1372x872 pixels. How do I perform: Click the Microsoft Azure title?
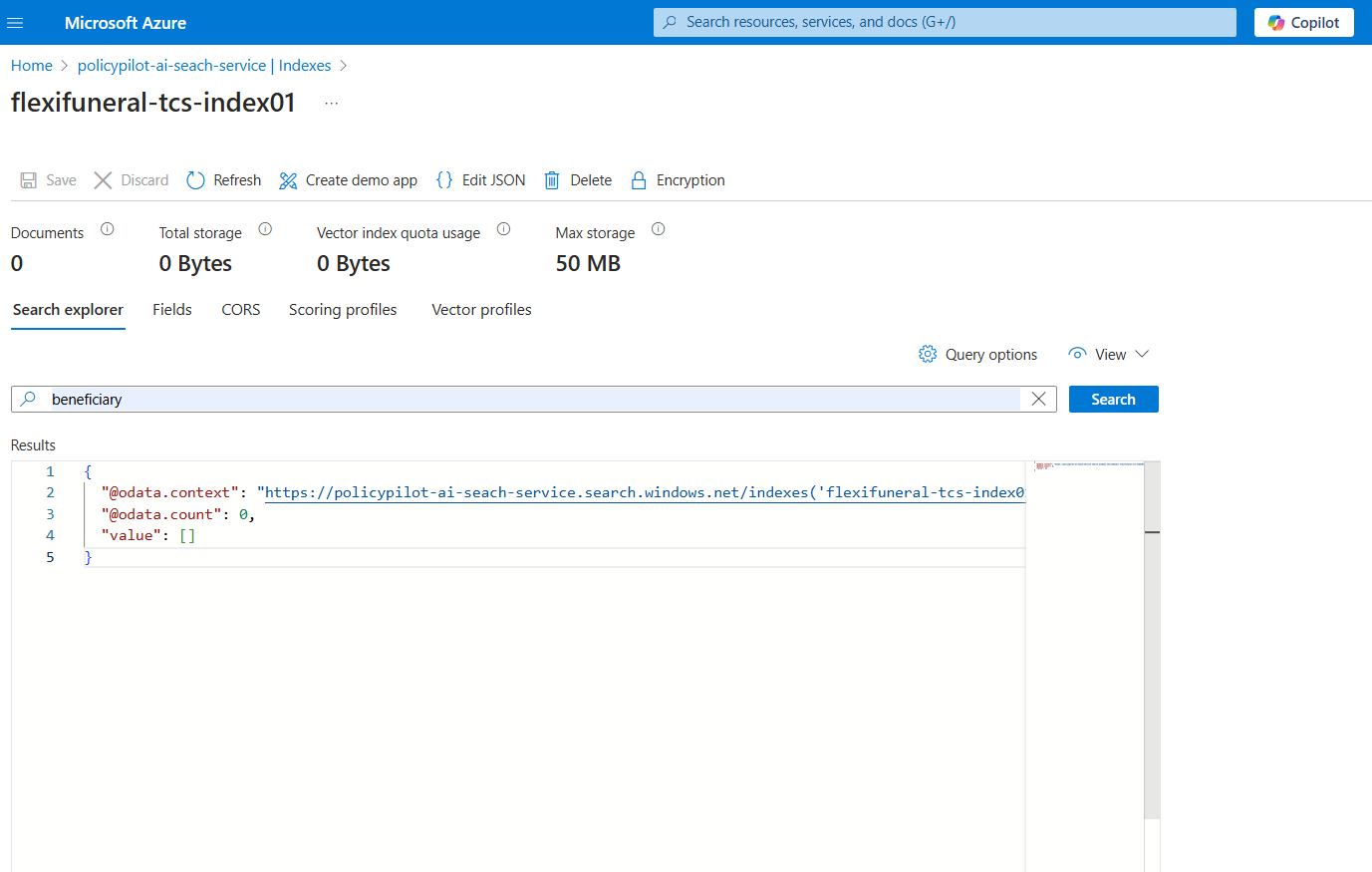[126, 22]
